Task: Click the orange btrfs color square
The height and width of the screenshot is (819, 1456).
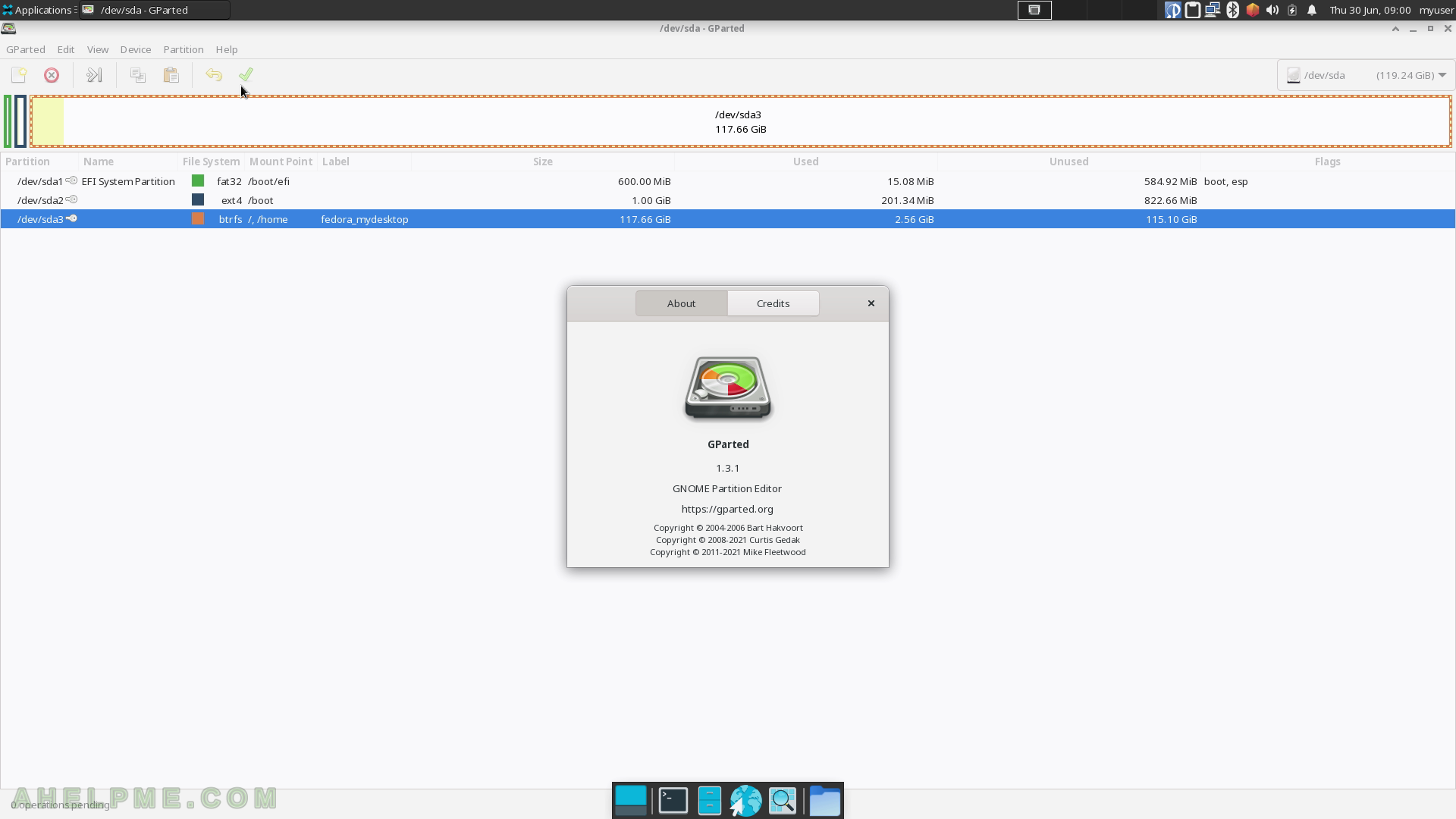Action: click(x=198, y=218)
